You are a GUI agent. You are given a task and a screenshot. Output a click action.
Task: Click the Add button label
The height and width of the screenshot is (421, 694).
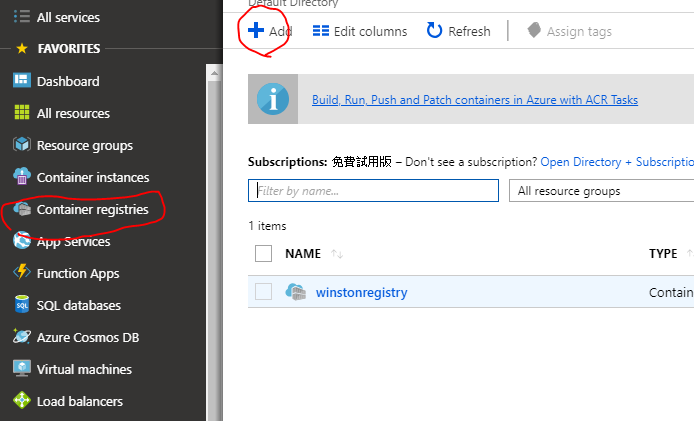click(x=281, y=31)
